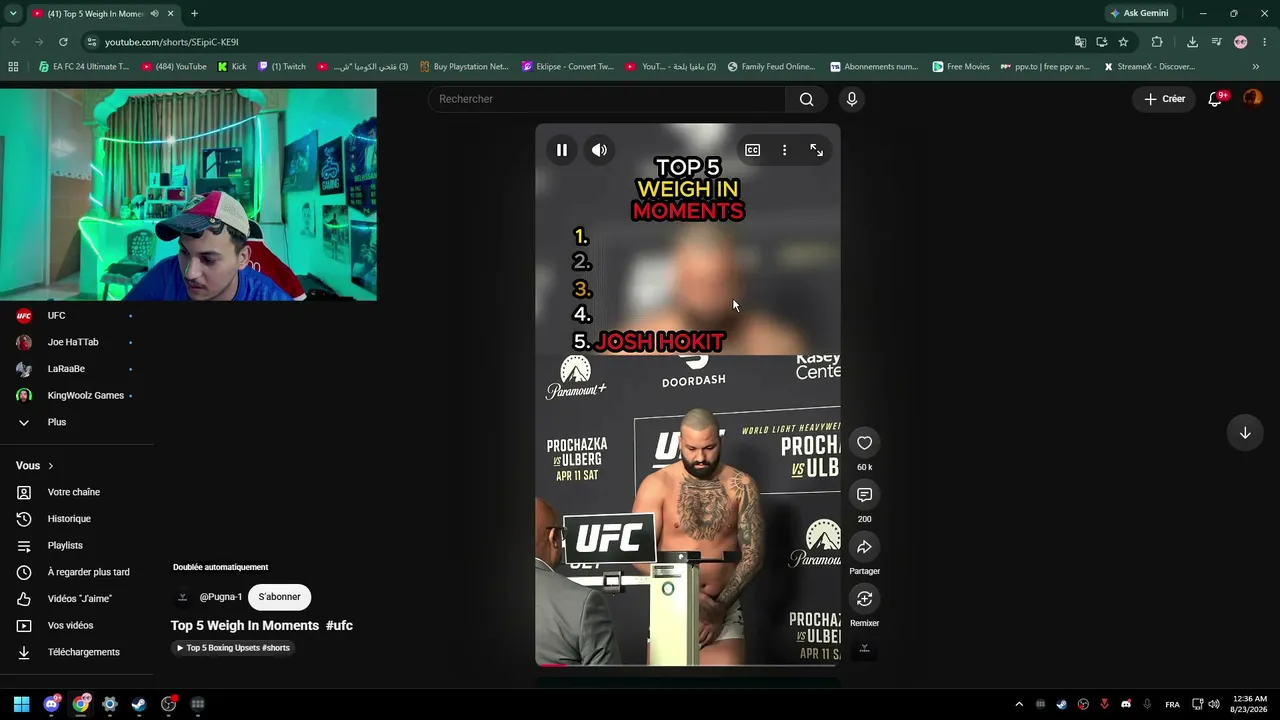Viewport: 1280px width, 720px height.
Task: Open the KingWoolz Games subscription channel
Action: (85, 395)
